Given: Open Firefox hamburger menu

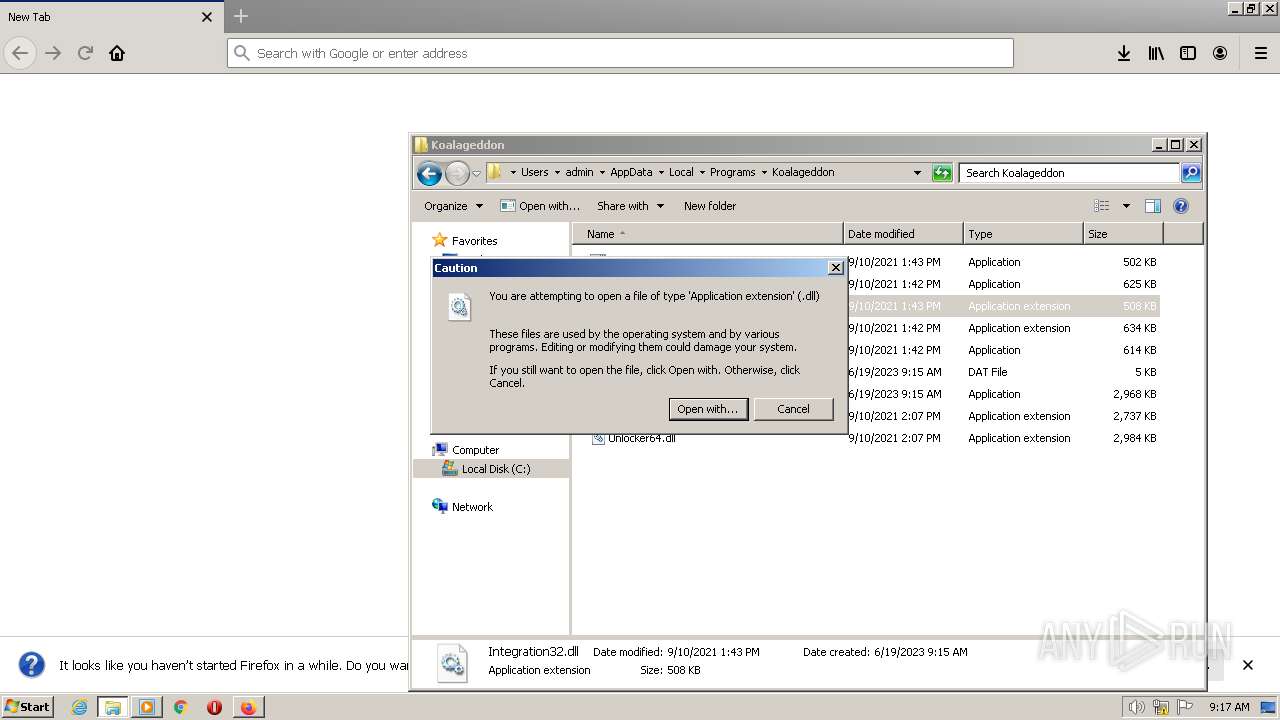Looking at the screenshot, I should coord(1261,53).
